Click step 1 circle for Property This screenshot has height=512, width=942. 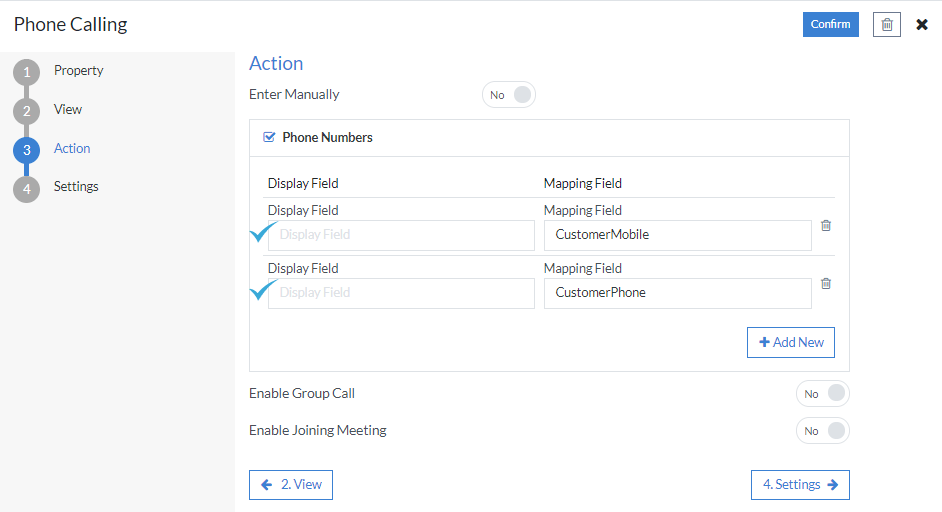click(26, 72)
